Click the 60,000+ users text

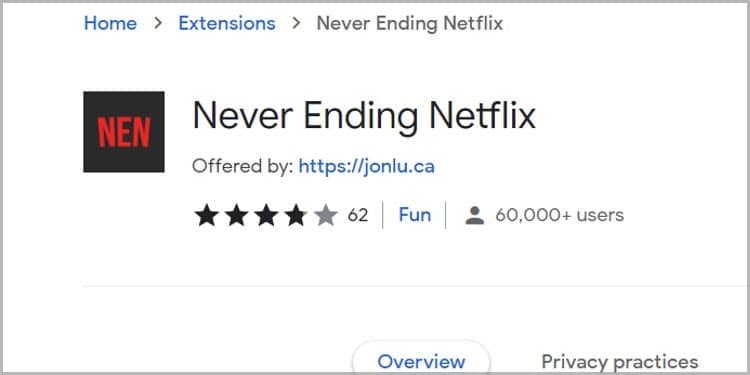[560, 215]
